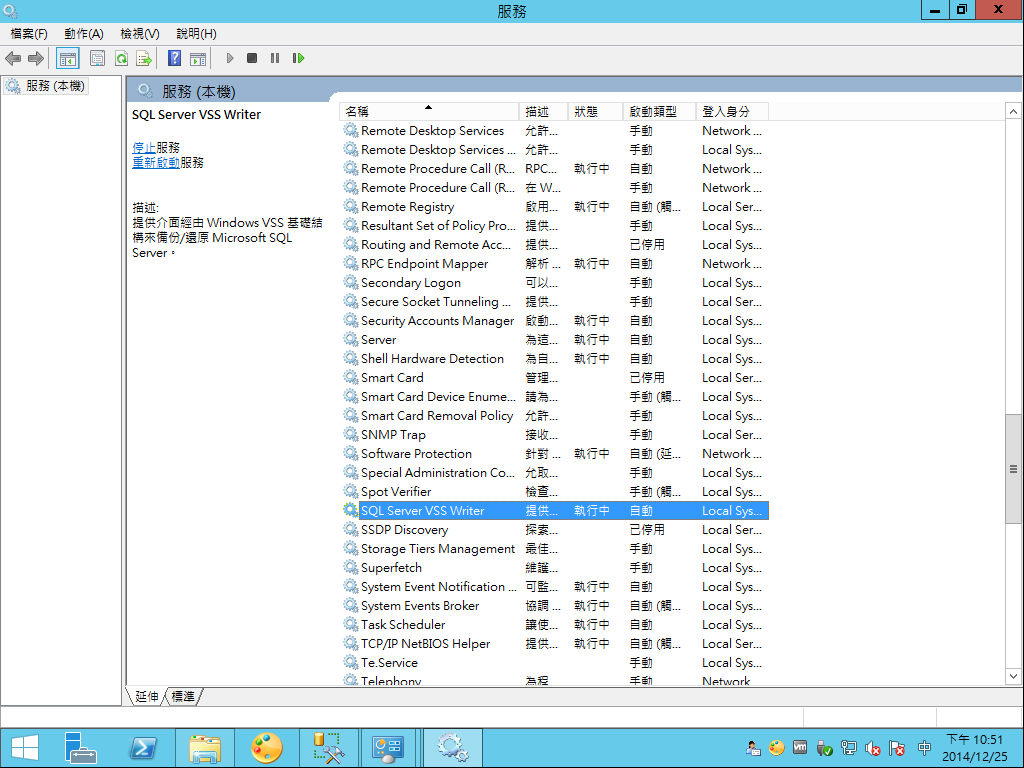Switch to the 延伸 tab
The height and width of the screenshot is (768, 1024).
coord(146,697)
